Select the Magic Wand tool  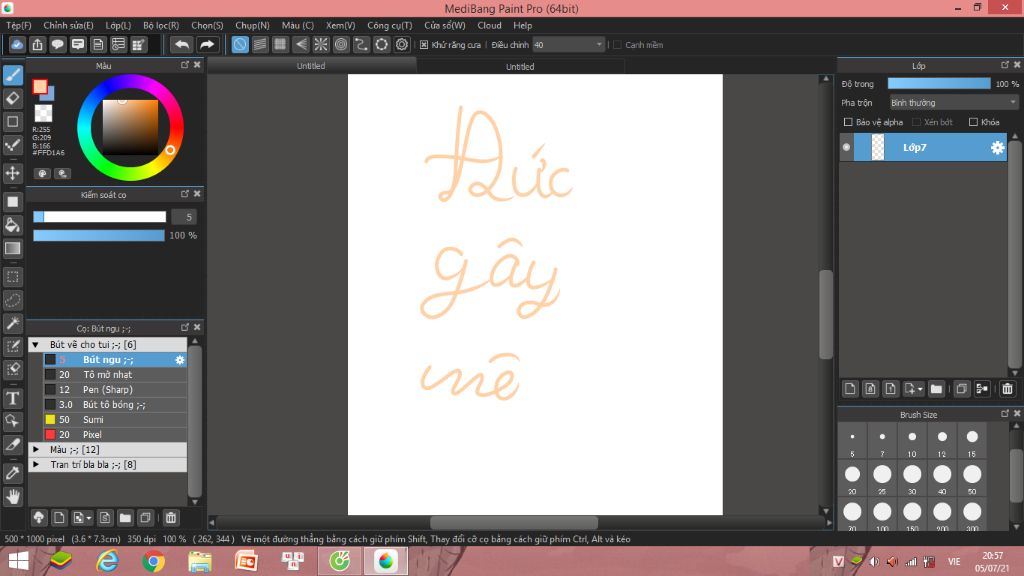pos(12,323)
